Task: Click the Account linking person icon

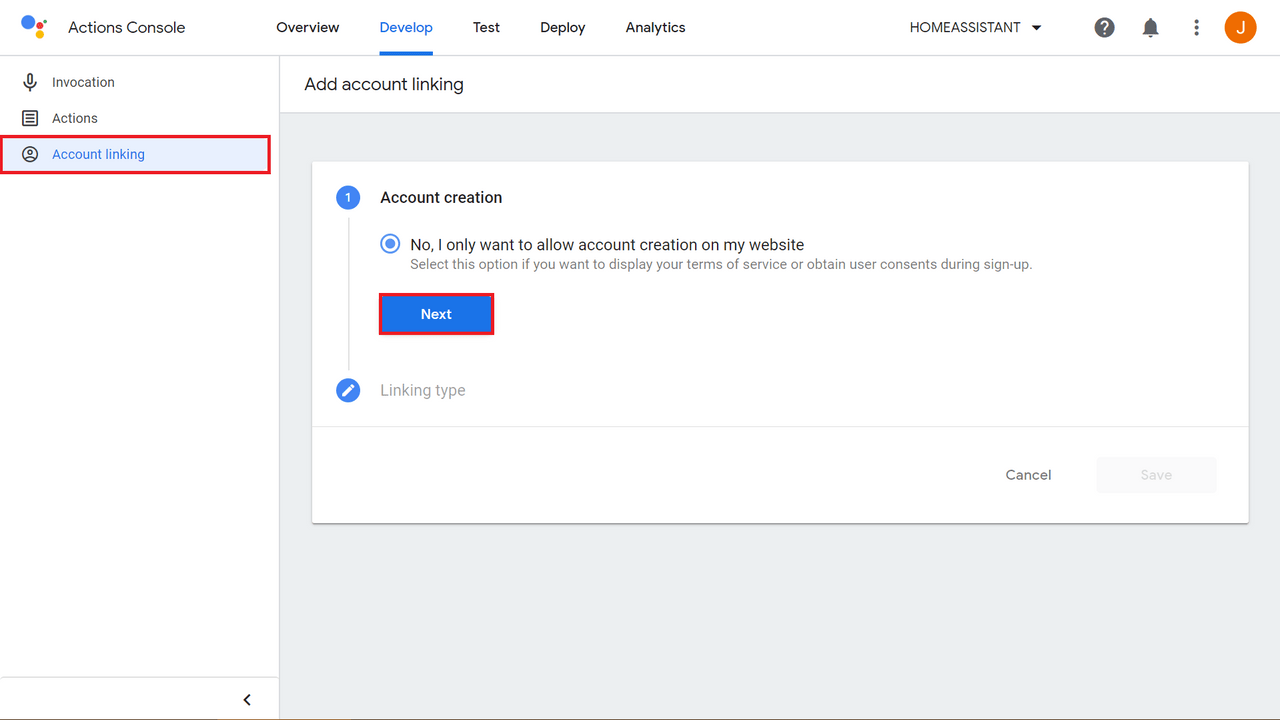Action: [x=30, y=154]
